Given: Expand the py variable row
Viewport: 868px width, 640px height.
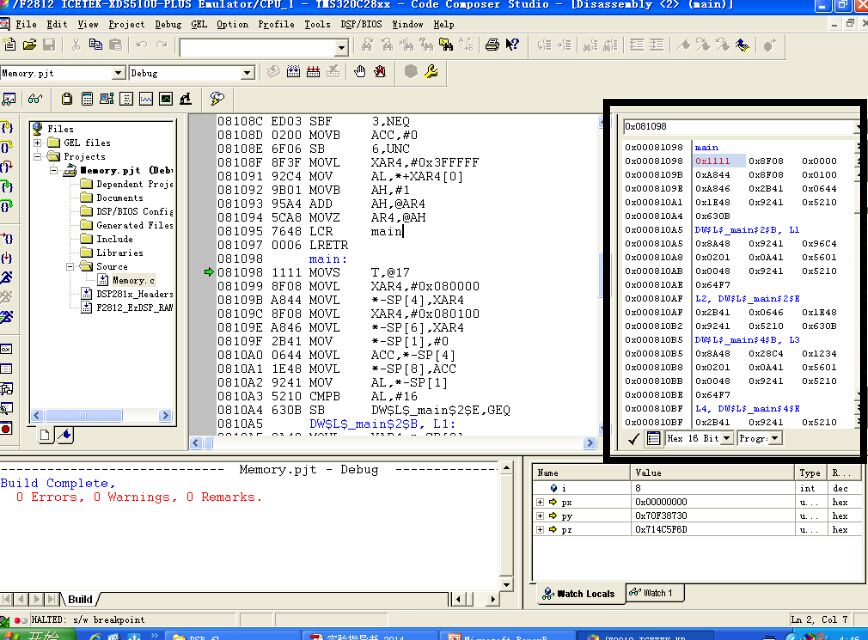Looking at the screenshot, I should click(x=540, y=516).
